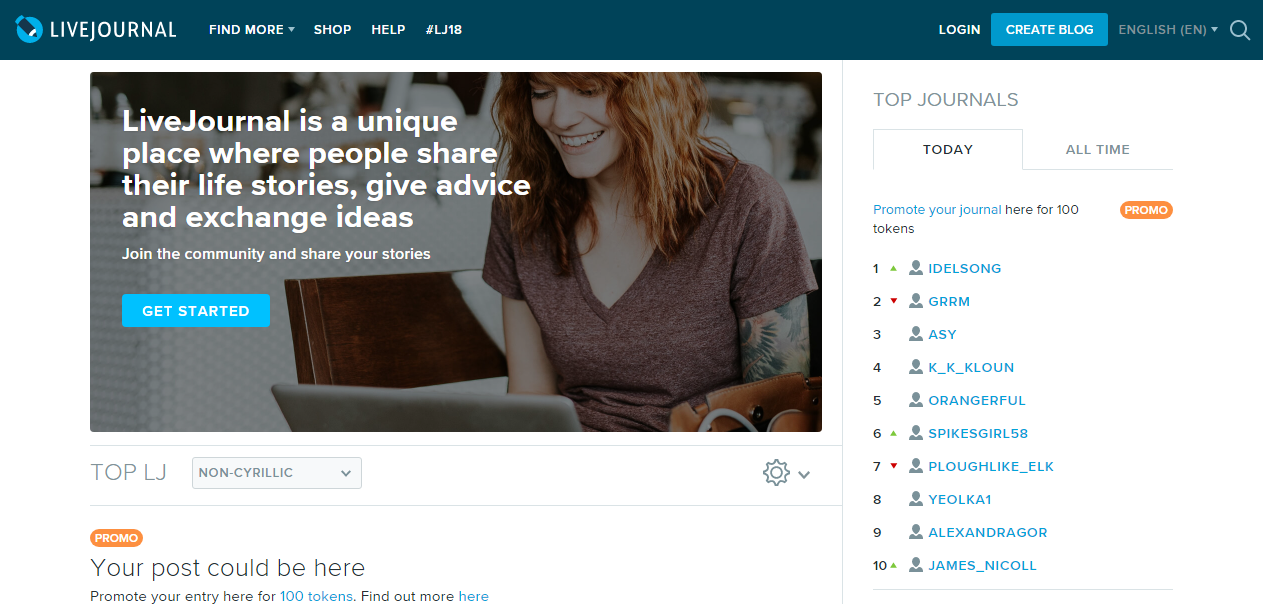Click the LiveJournal logo icon
The image size is (1263, 604).
pyautogui.click(x=30, y=30)
